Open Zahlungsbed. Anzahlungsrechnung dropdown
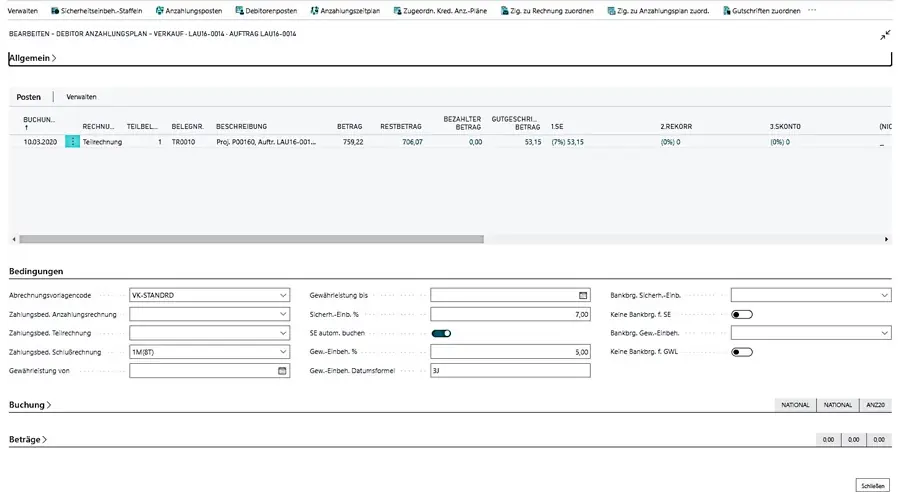This screenshot has height=502, width=900. pos(283,314)
